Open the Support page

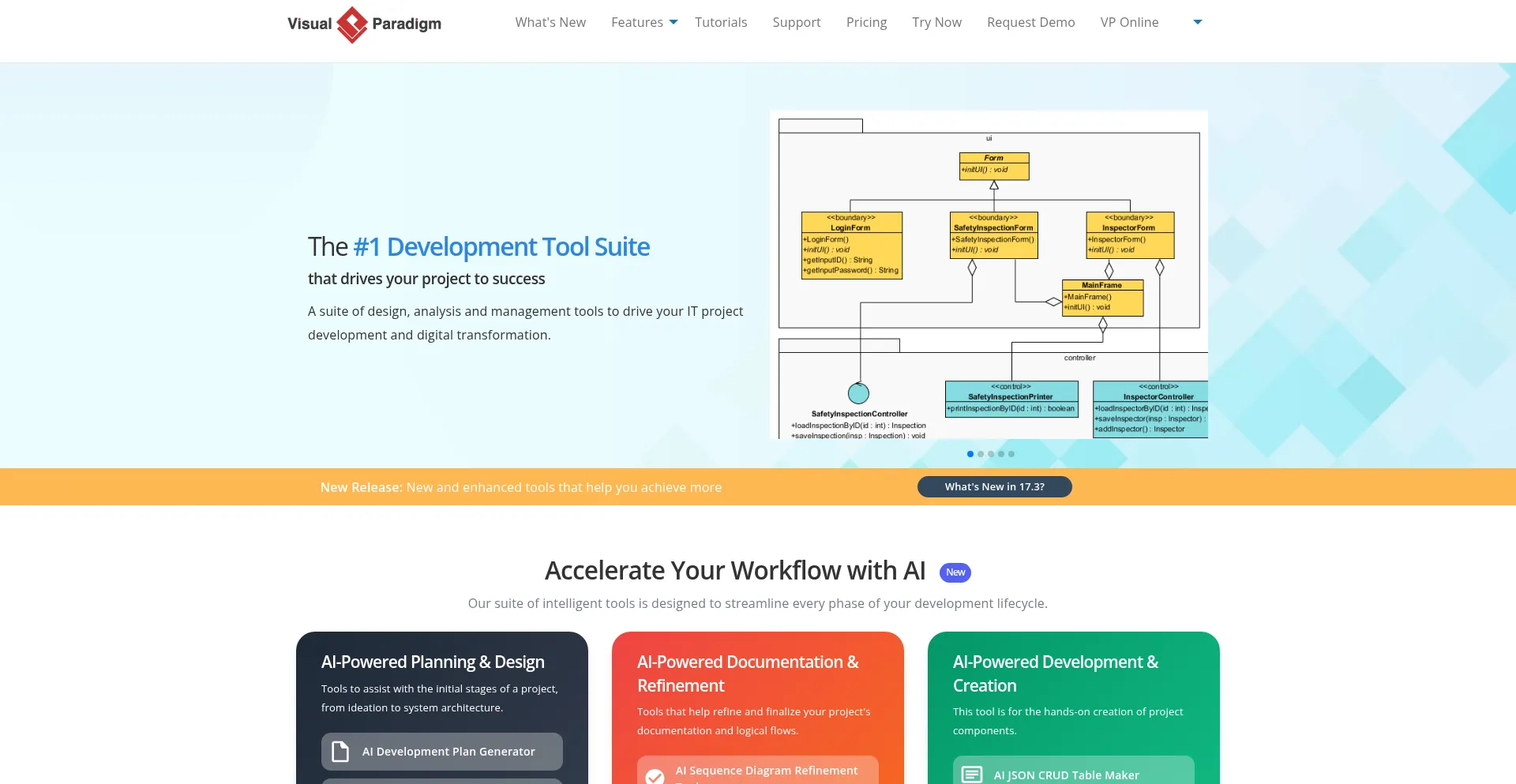pos(797,22)
